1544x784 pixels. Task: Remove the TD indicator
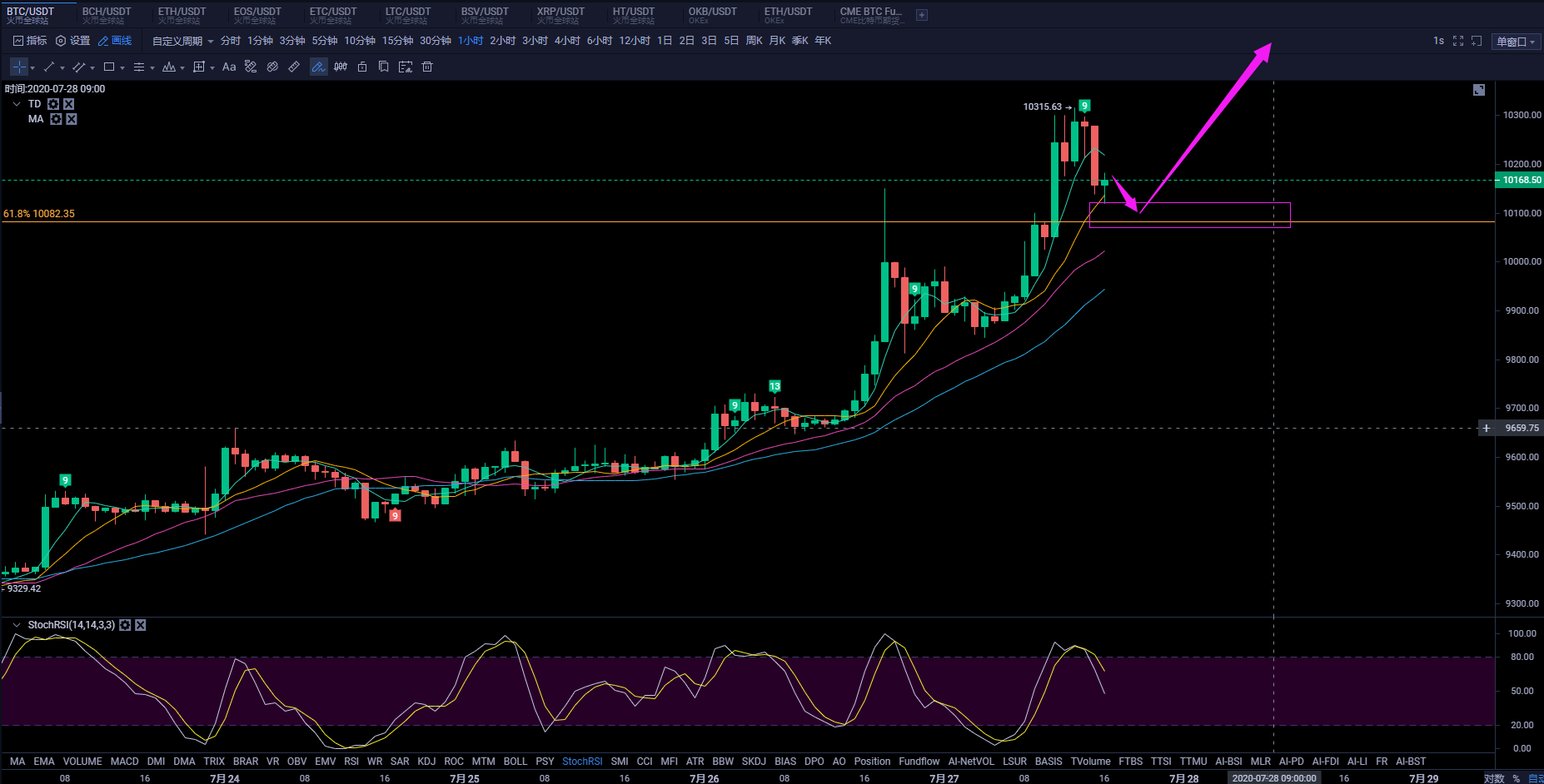tap(69, 104)
